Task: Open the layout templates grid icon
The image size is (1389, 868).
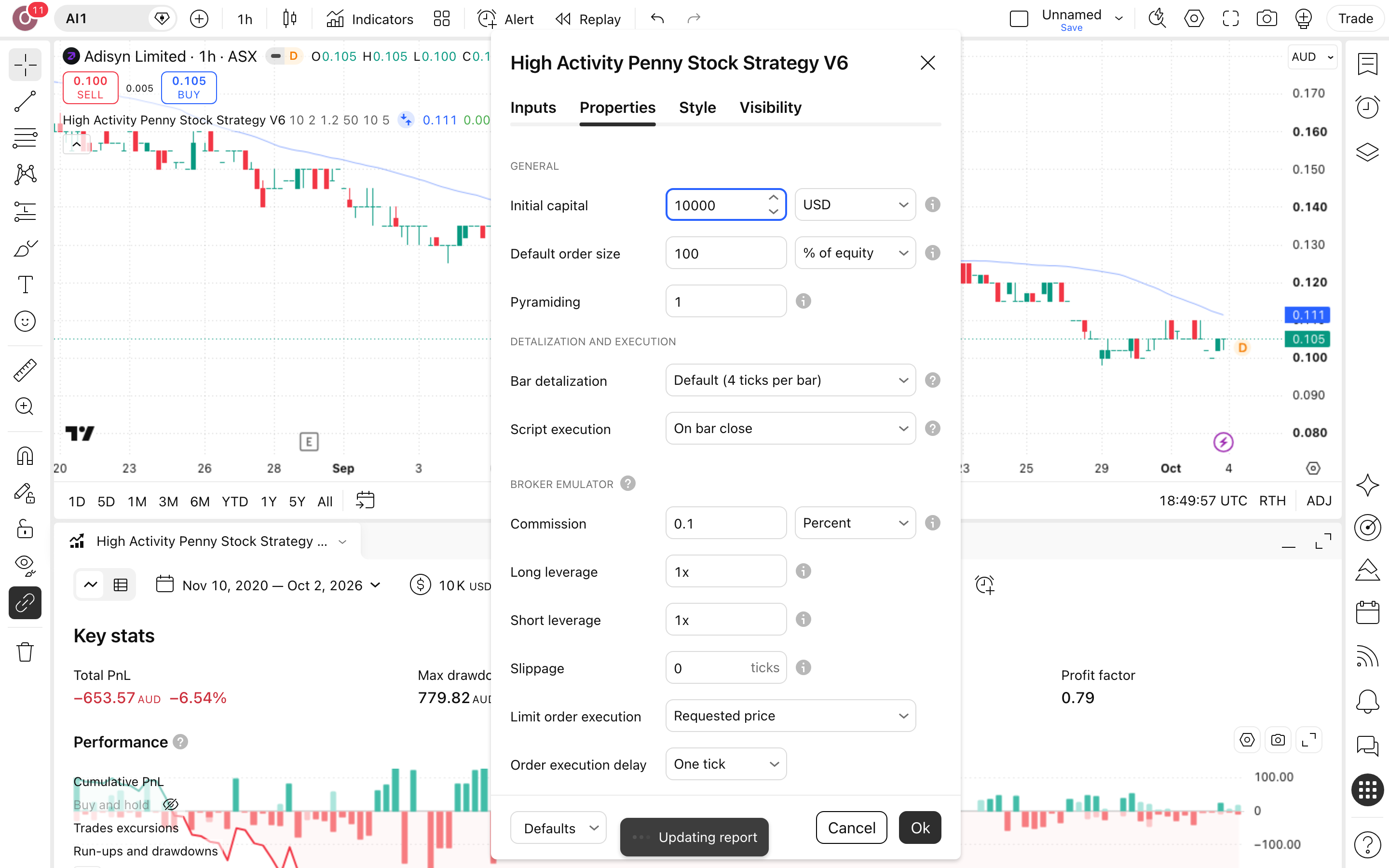Action: click(441, 19)
